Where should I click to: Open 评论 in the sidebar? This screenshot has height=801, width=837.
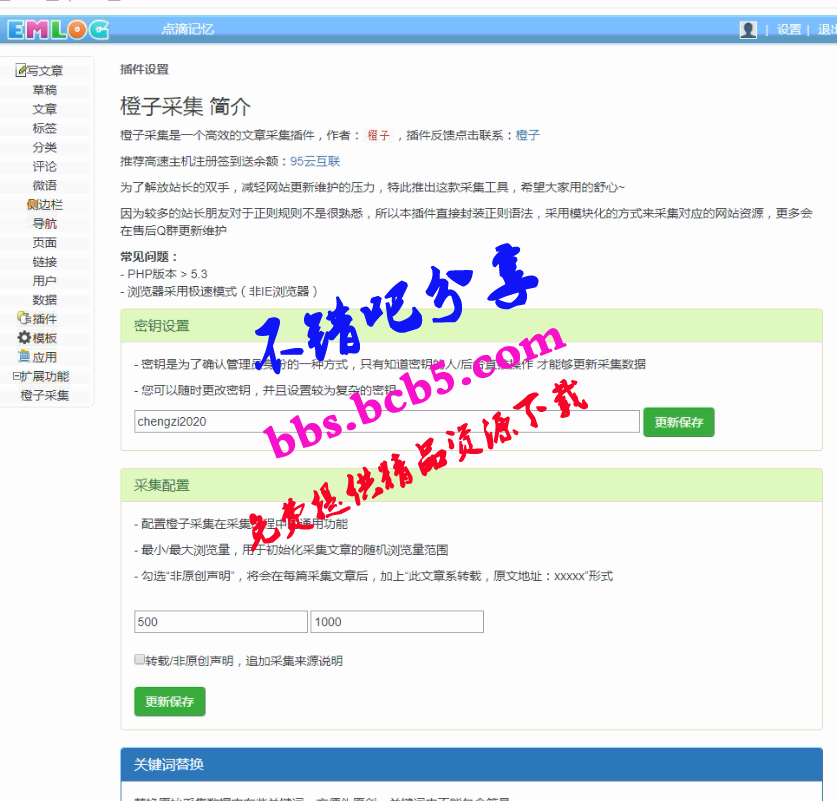click(x=45, y=166)
